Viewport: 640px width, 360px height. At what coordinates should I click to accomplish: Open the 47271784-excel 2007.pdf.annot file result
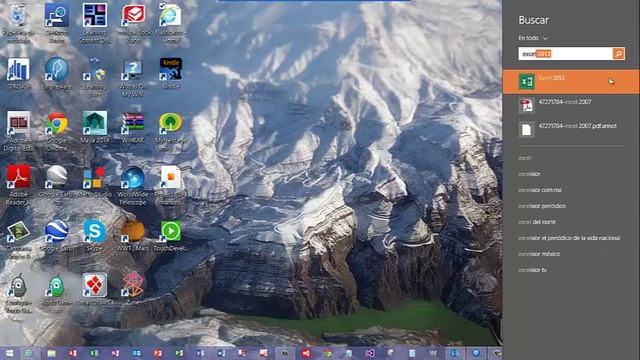point(571,129)
